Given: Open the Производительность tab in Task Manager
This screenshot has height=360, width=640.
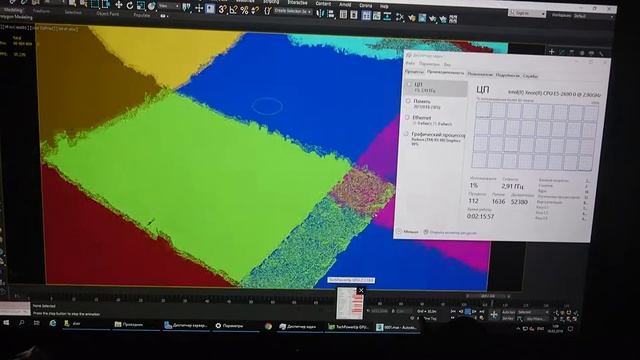Looking at the screenshot, I should (x=445, y=73).
